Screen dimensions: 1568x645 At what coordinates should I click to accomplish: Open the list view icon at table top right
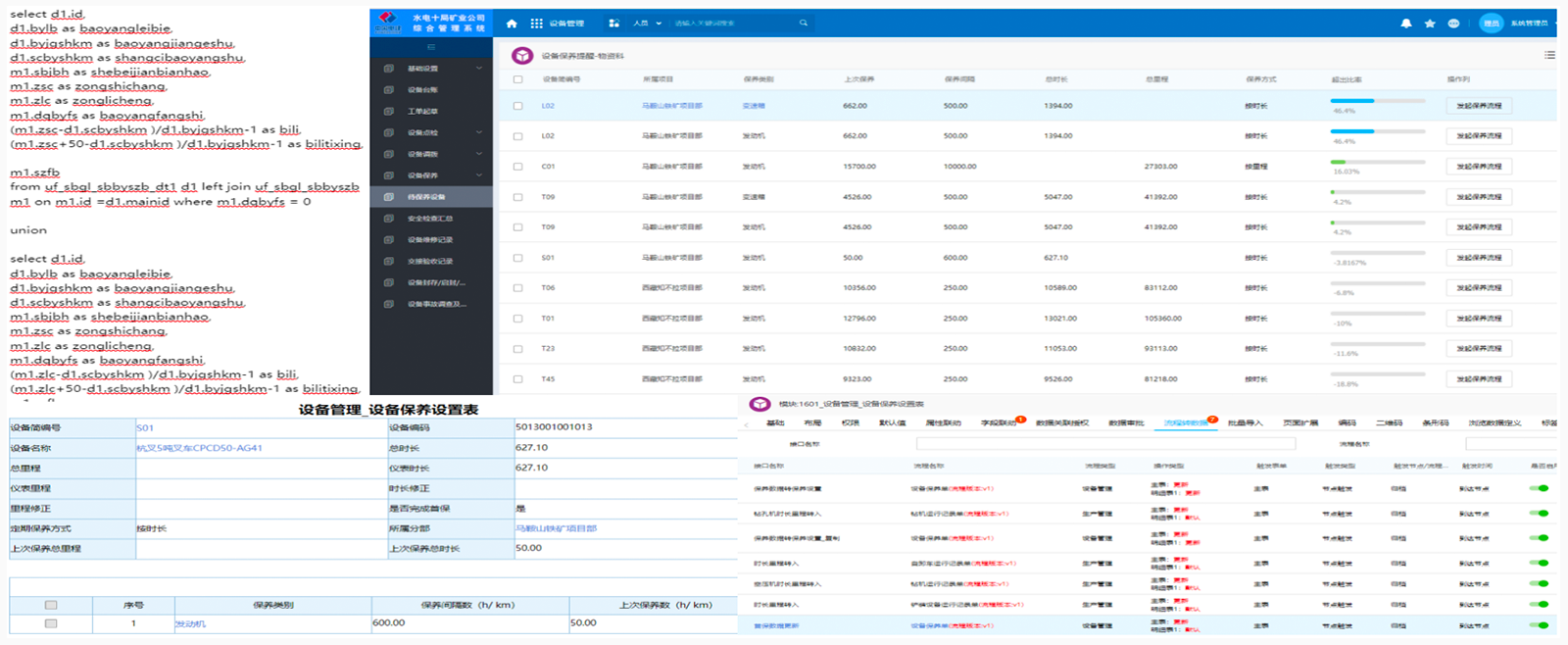pos(1549,56)
